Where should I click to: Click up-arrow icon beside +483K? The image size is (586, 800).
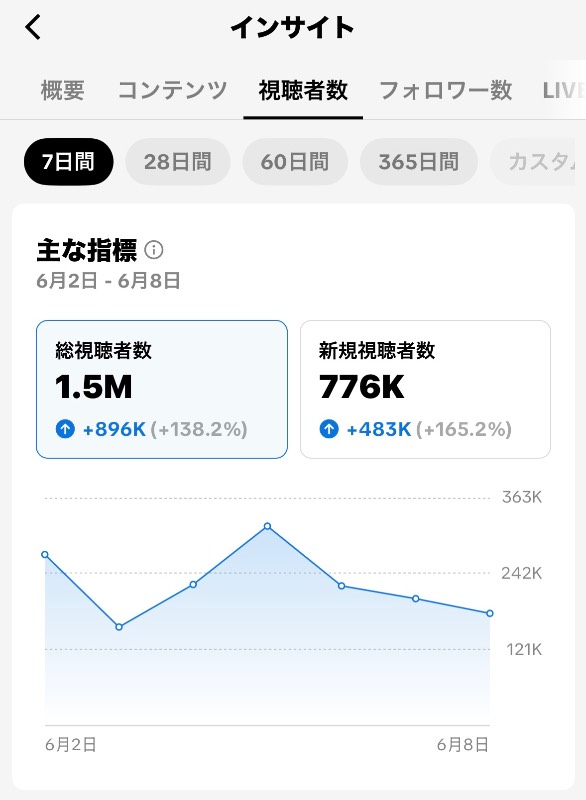pyautogui.click(x=329, y=429)
